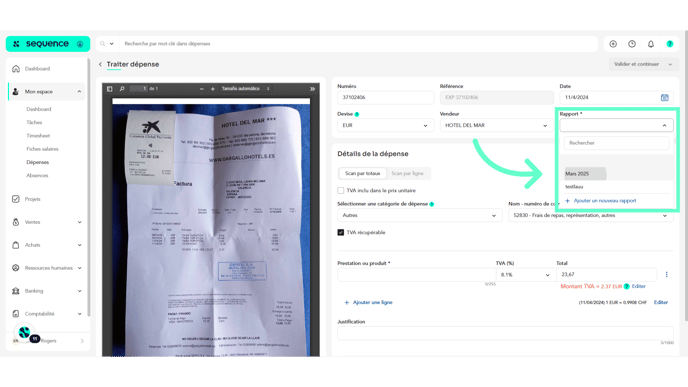Click Editer next to Montant TVA
The width and height of the screenshot is (688, 387).
click(x=638, y=287)
